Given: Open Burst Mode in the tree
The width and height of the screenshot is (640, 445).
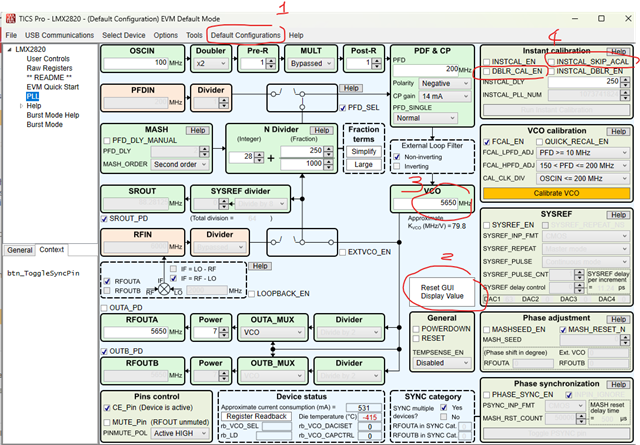Looking at the screenshot, I should [x=44, y=125].
